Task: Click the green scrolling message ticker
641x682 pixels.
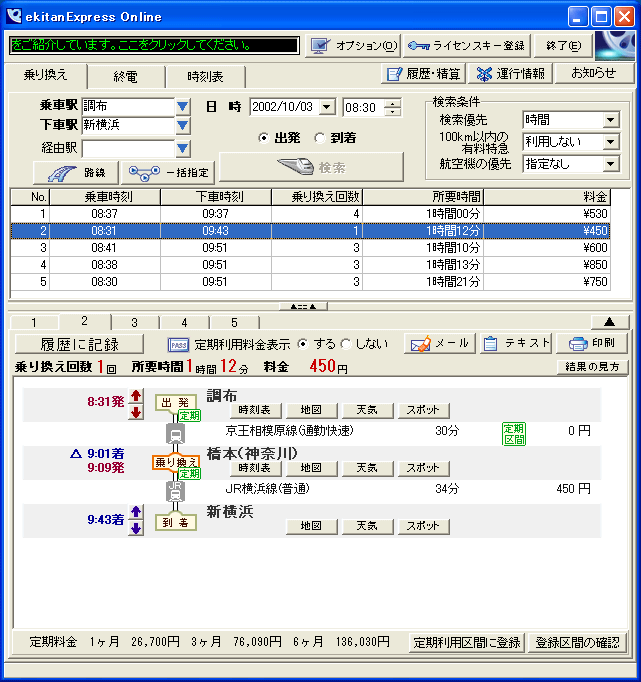Action: [x=154, y=45]
